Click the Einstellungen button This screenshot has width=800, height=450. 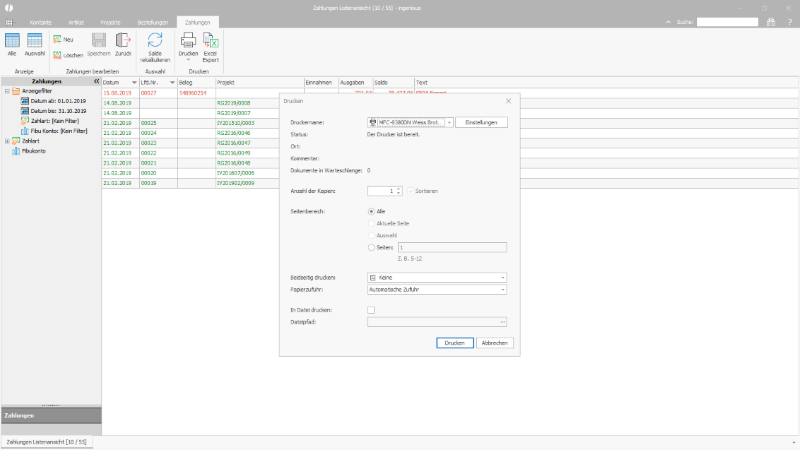481,122
